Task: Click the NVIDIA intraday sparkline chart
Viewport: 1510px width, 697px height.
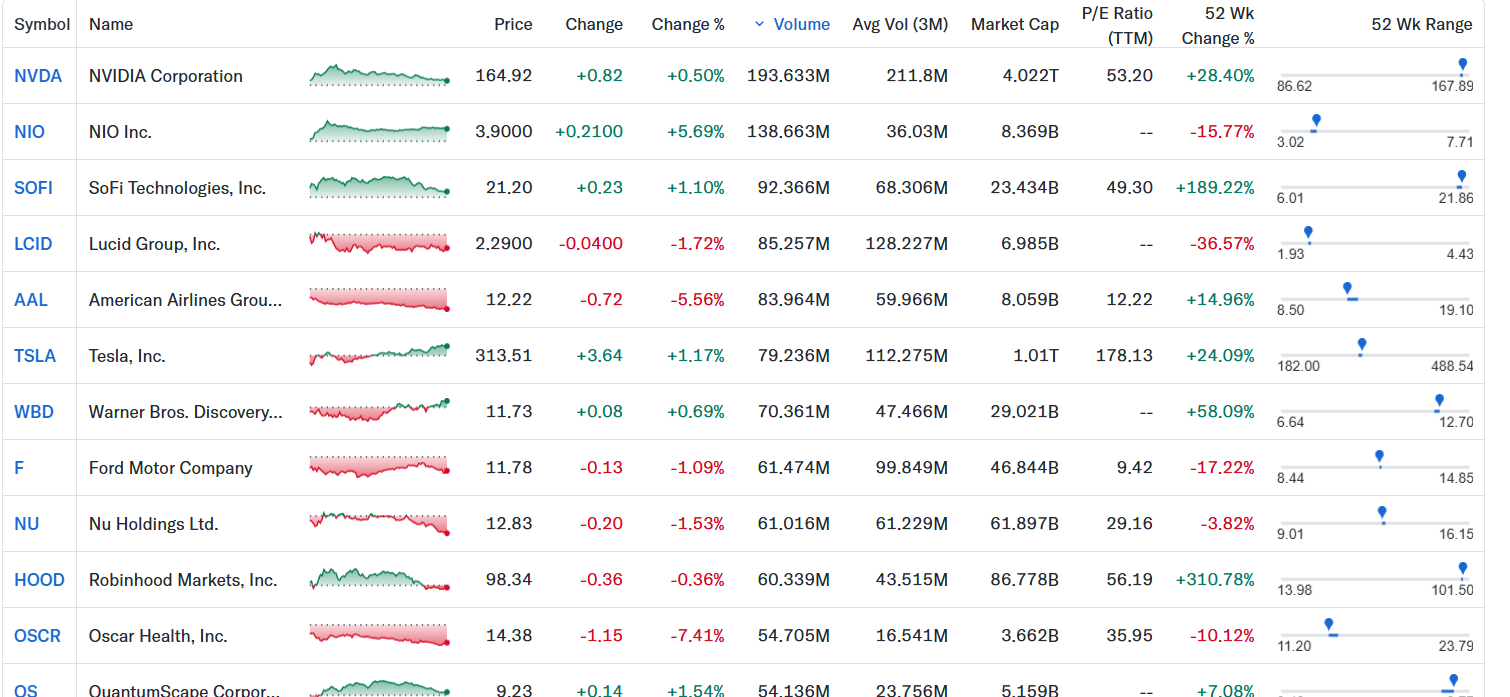Action: (379, 76)
